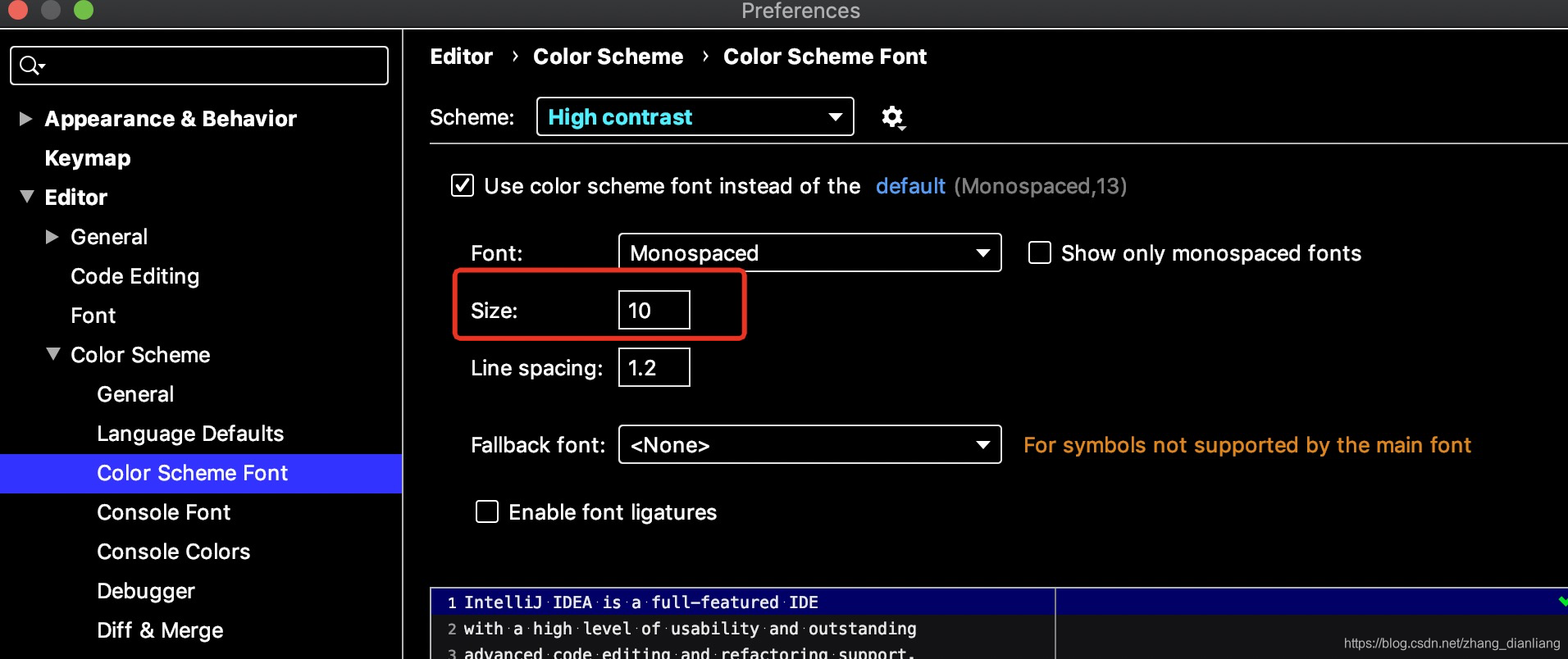The image size is (1568, 659).
Task: Expand Appearance & Behavior section
Action: 26,119
